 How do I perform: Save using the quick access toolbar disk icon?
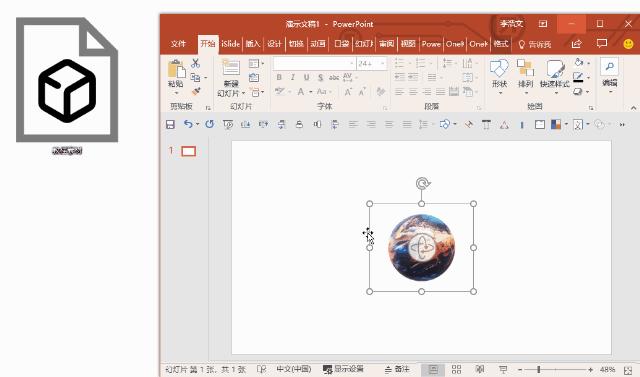[x=170, y=124]
